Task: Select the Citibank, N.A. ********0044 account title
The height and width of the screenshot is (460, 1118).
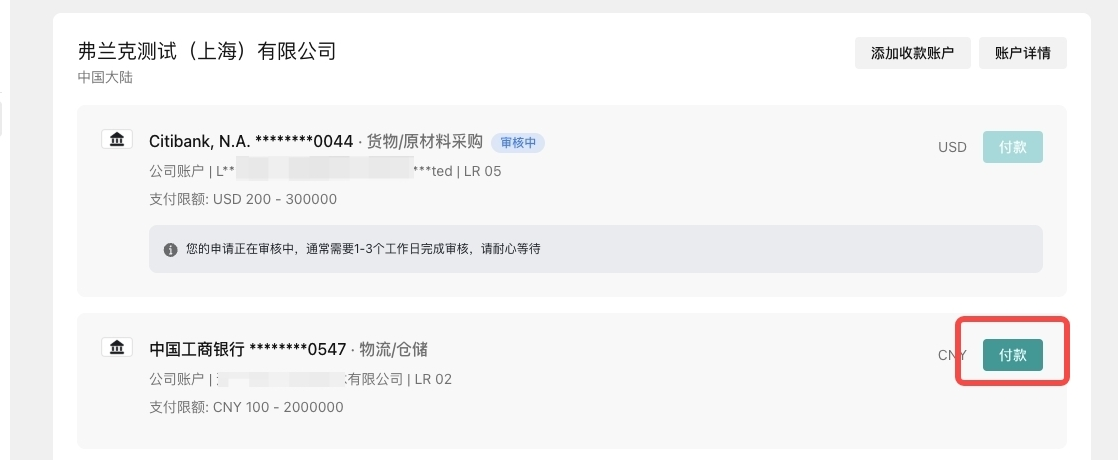Action: 251,141
